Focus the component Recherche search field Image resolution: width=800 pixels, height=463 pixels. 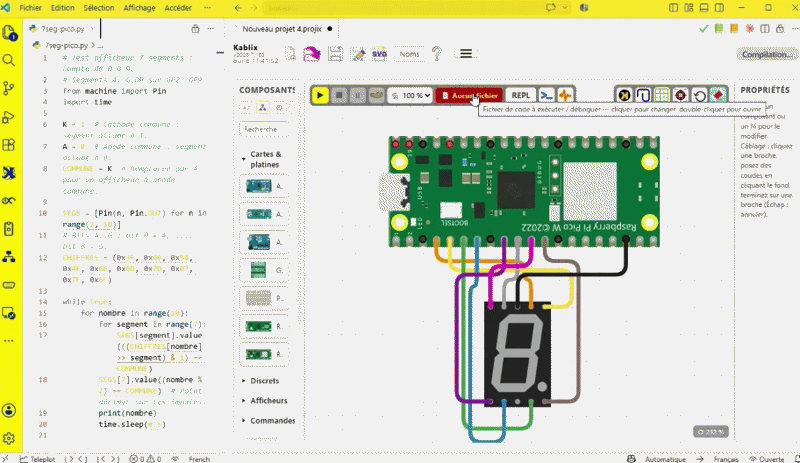point(264,129)
